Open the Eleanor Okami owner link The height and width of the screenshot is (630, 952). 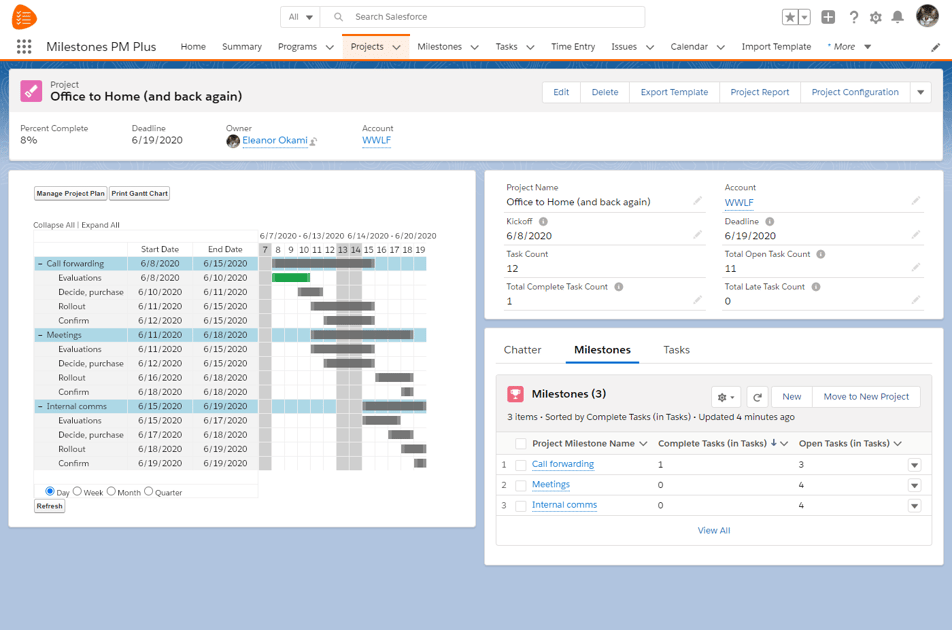pyautogui.click(x=275, y=141)
